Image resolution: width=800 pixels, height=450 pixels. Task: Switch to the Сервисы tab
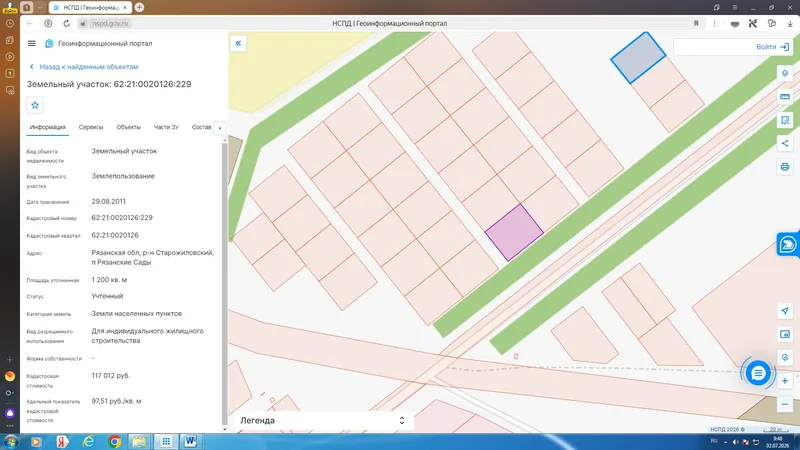[x=91, y=127]
